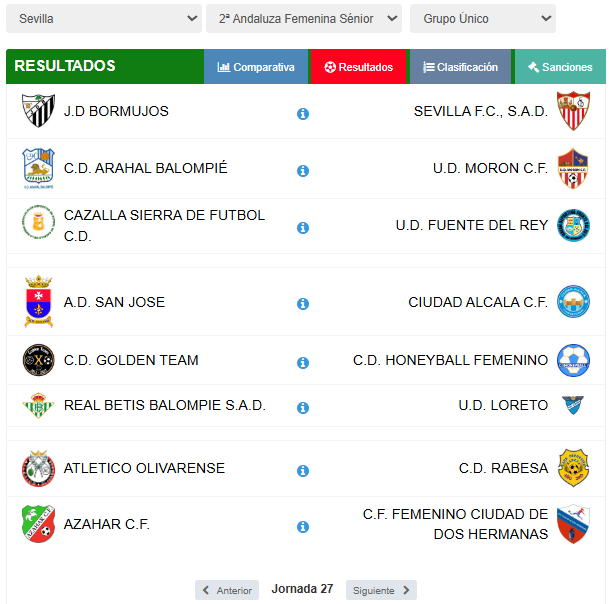The height and width of the screenshot is (604, 615).
Task: Go to previous matchday with Anterior
Action: (x=227, y=590)
